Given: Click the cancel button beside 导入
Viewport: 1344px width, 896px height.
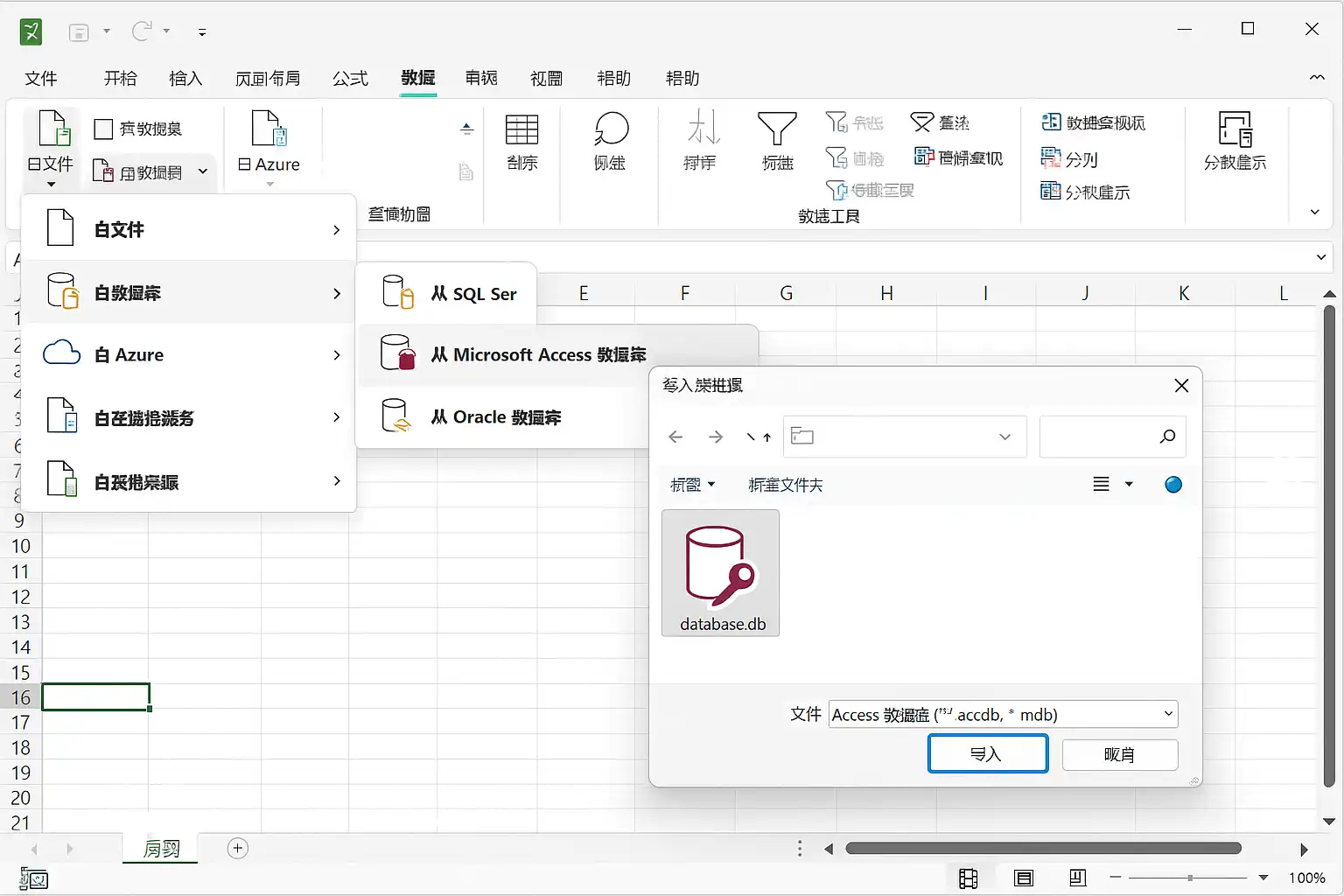Looking at the screenshot, I should point(1119,754).
